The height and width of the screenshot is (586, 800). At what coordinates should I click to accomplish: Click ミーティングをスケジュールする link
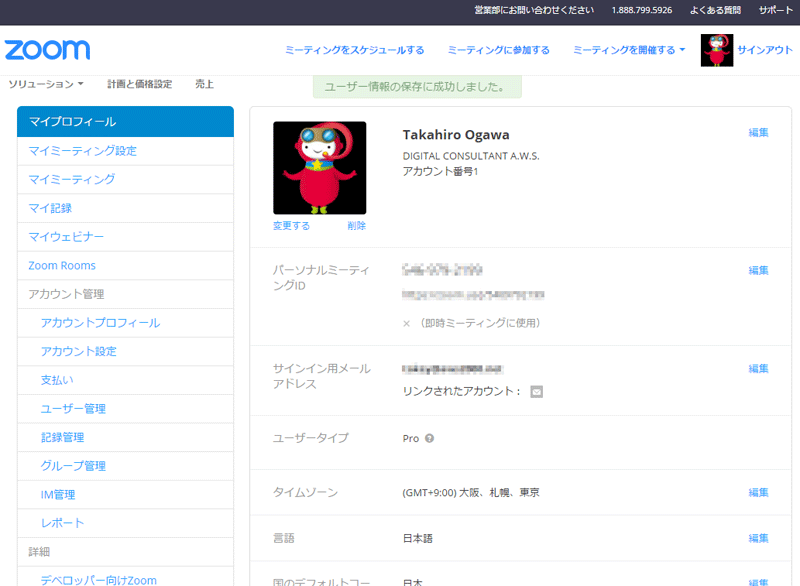pos(354,50)
